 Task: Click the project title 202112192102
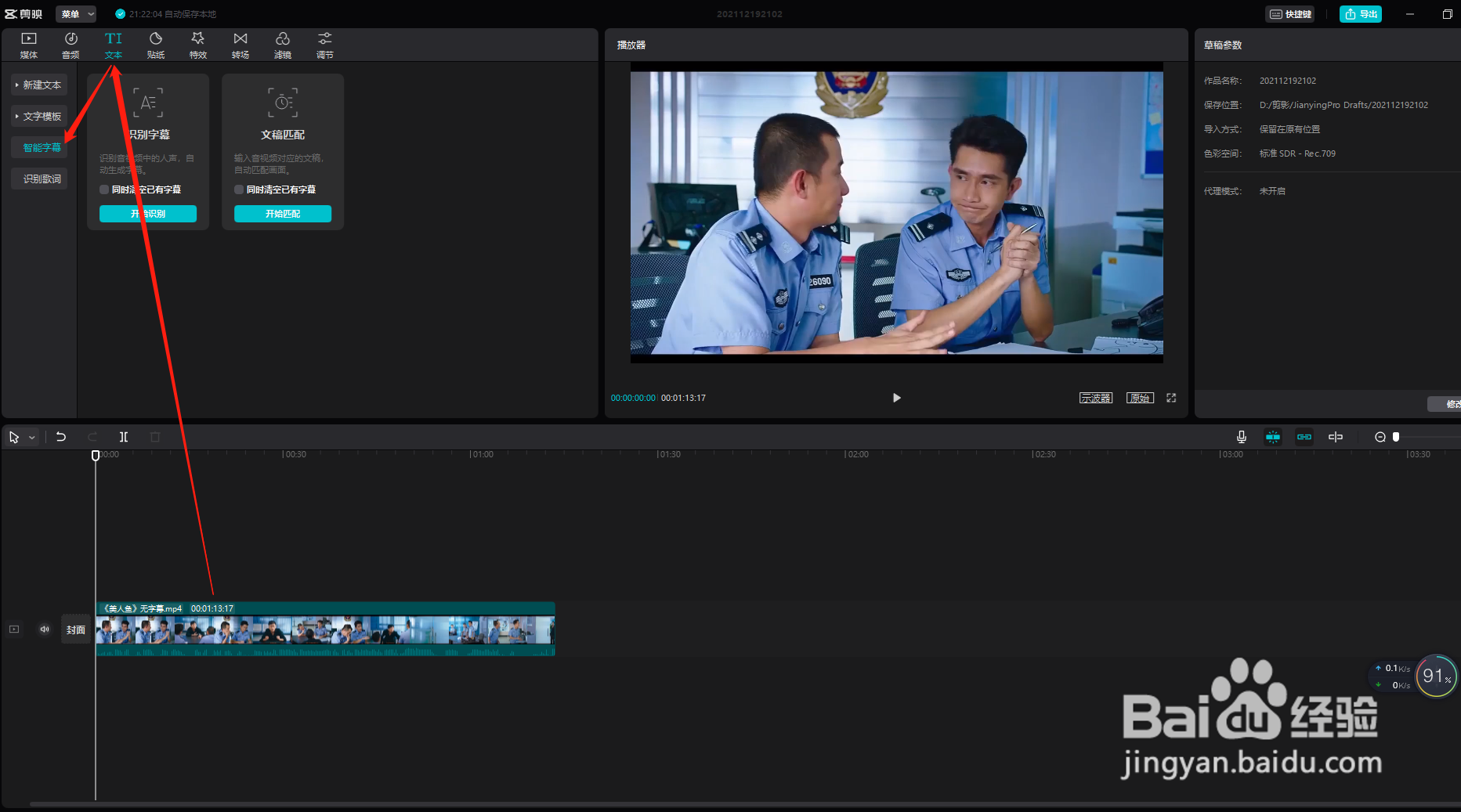coord(750,14)
